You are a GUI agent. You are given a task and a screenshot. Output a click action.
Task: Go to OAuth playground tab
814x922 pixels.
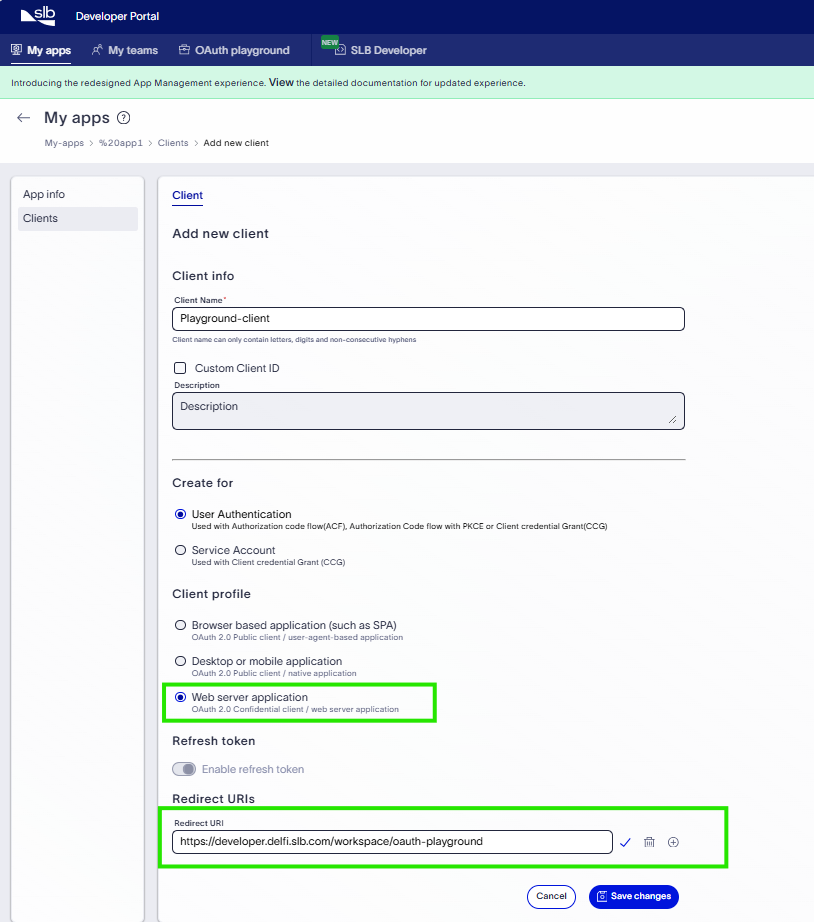234,50
